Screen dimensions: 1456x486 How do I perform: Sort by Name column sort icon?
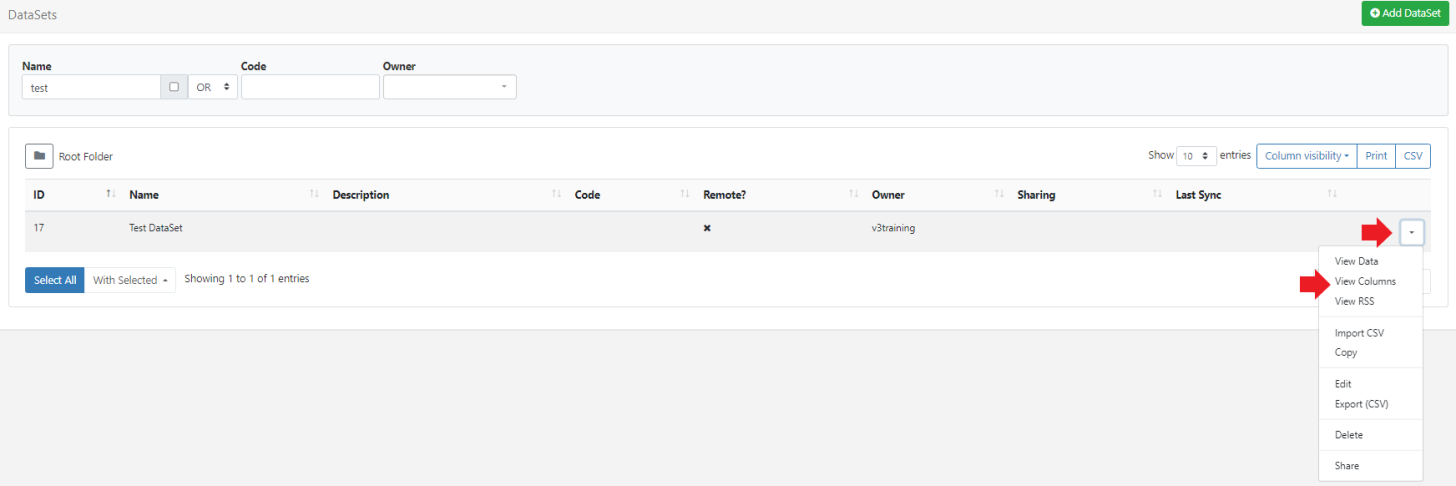click(x=314, y=194)
